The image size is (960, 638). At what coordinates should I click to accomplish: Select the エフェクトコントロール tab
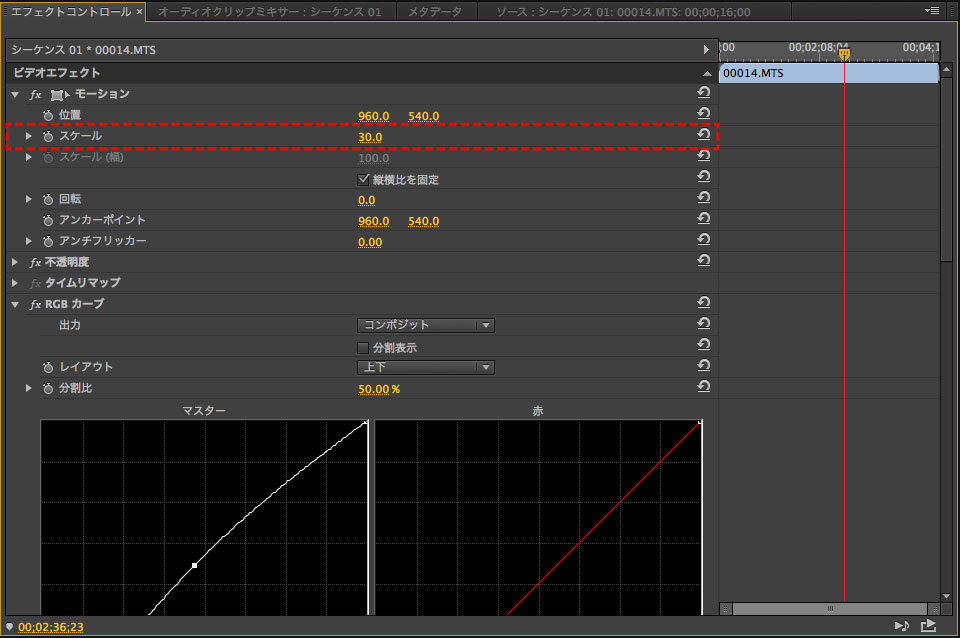point(71,12)
